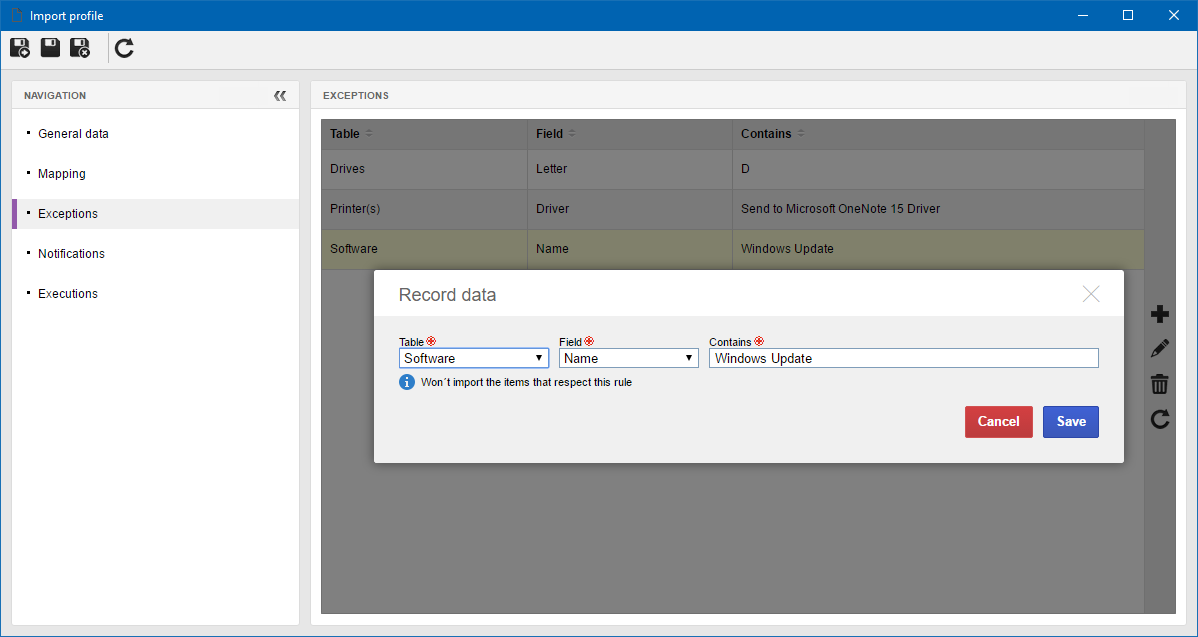1198x637 pixels.
Task: Collapse the Navigation panel with double chevron
Action: [280, 95]
